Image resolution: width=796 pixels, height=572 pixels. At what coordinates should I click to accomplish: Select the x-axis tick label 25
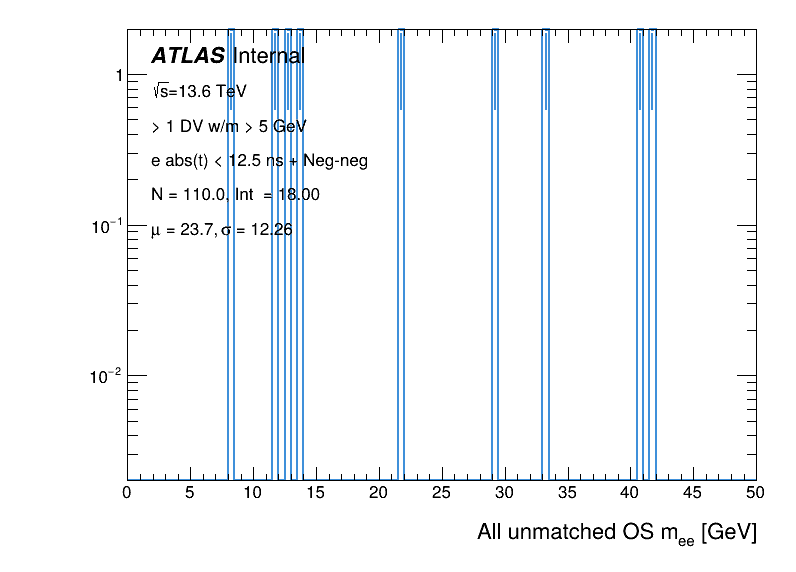tap(441, 492)
